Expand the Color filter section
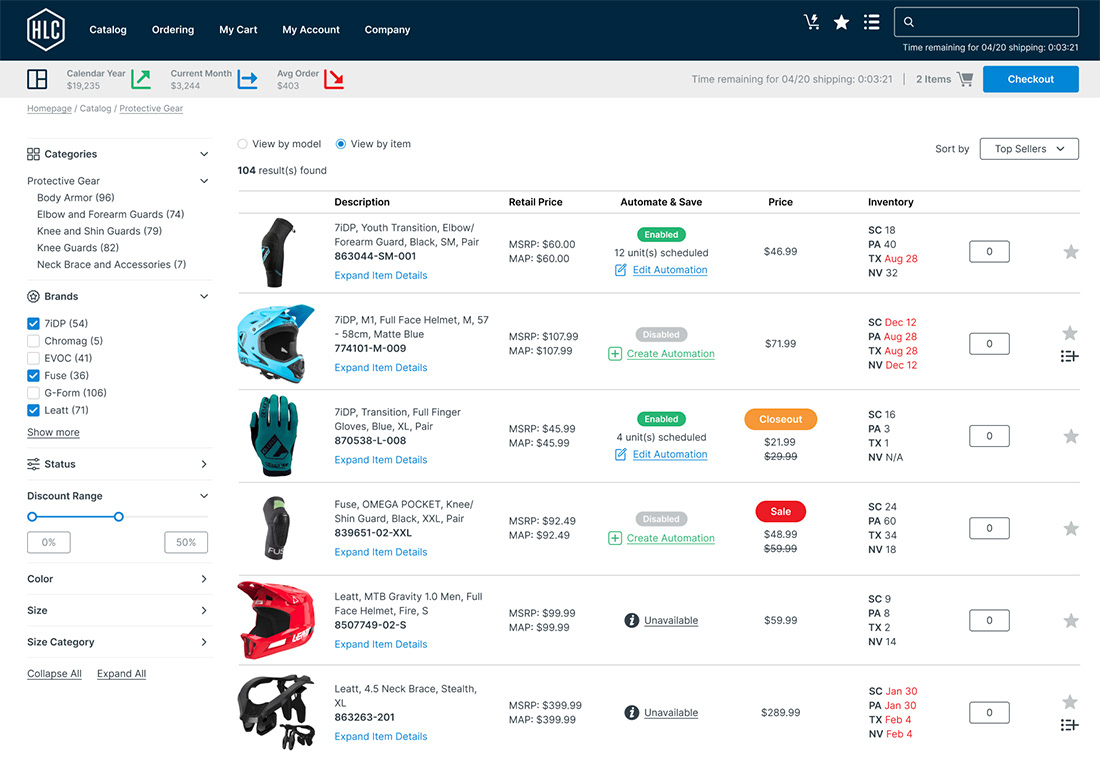This screenshot has width=1100, height=760. [204, 579]
